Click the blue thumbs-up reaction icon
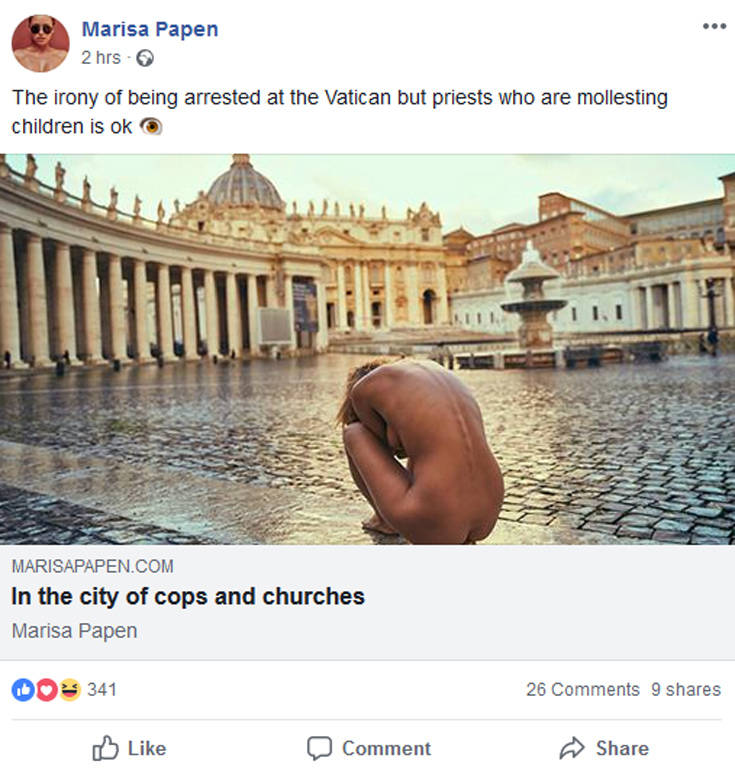This screenshot has height=774, width=735. coord(22,689)
